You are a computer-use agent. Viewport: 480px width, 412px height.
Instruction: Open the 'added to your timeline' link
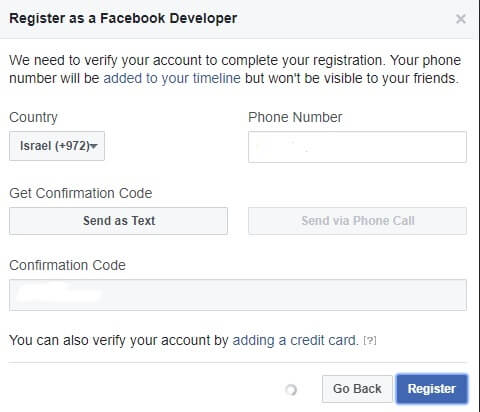point(172,78)
